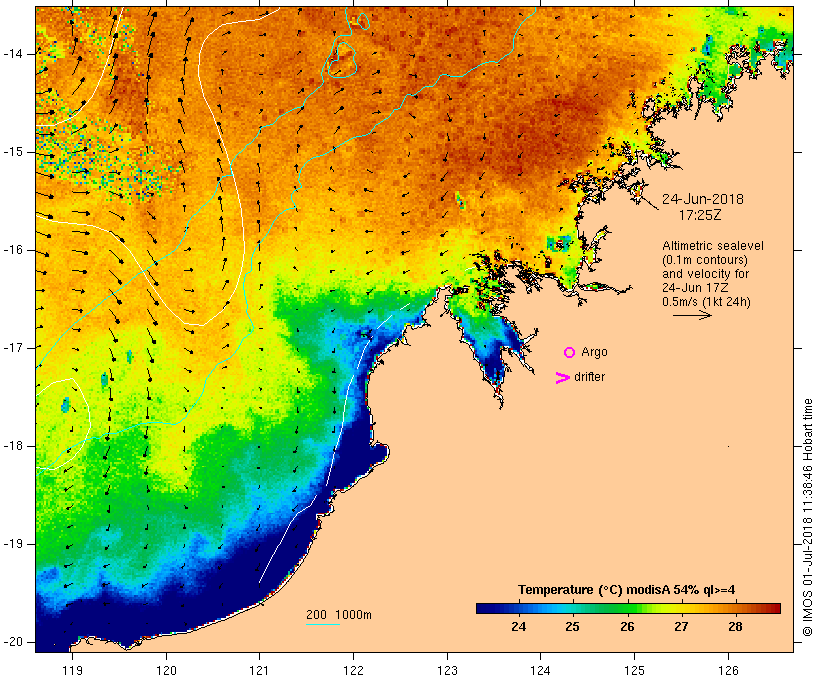
Task: Click the color bar value '27'
Action: tap(681, 627)
